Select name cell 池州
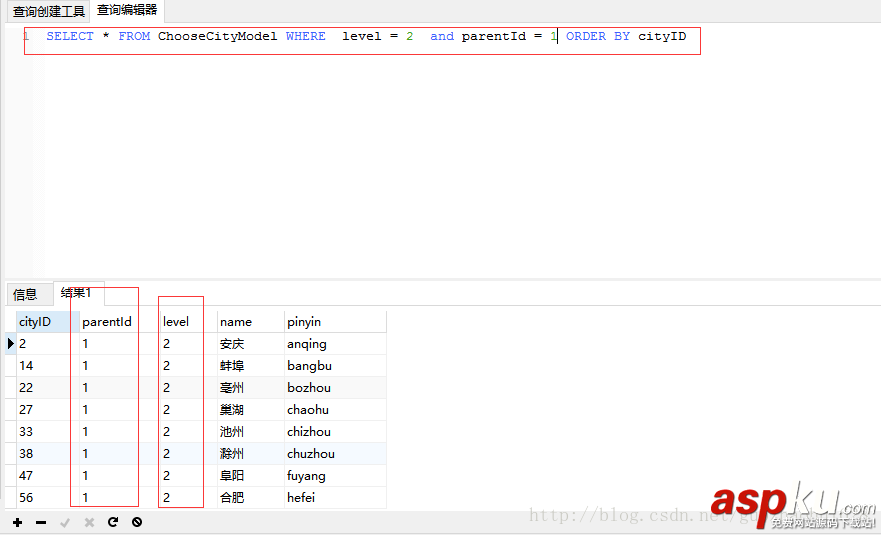 pyautogui.click(x=251, y=432)
